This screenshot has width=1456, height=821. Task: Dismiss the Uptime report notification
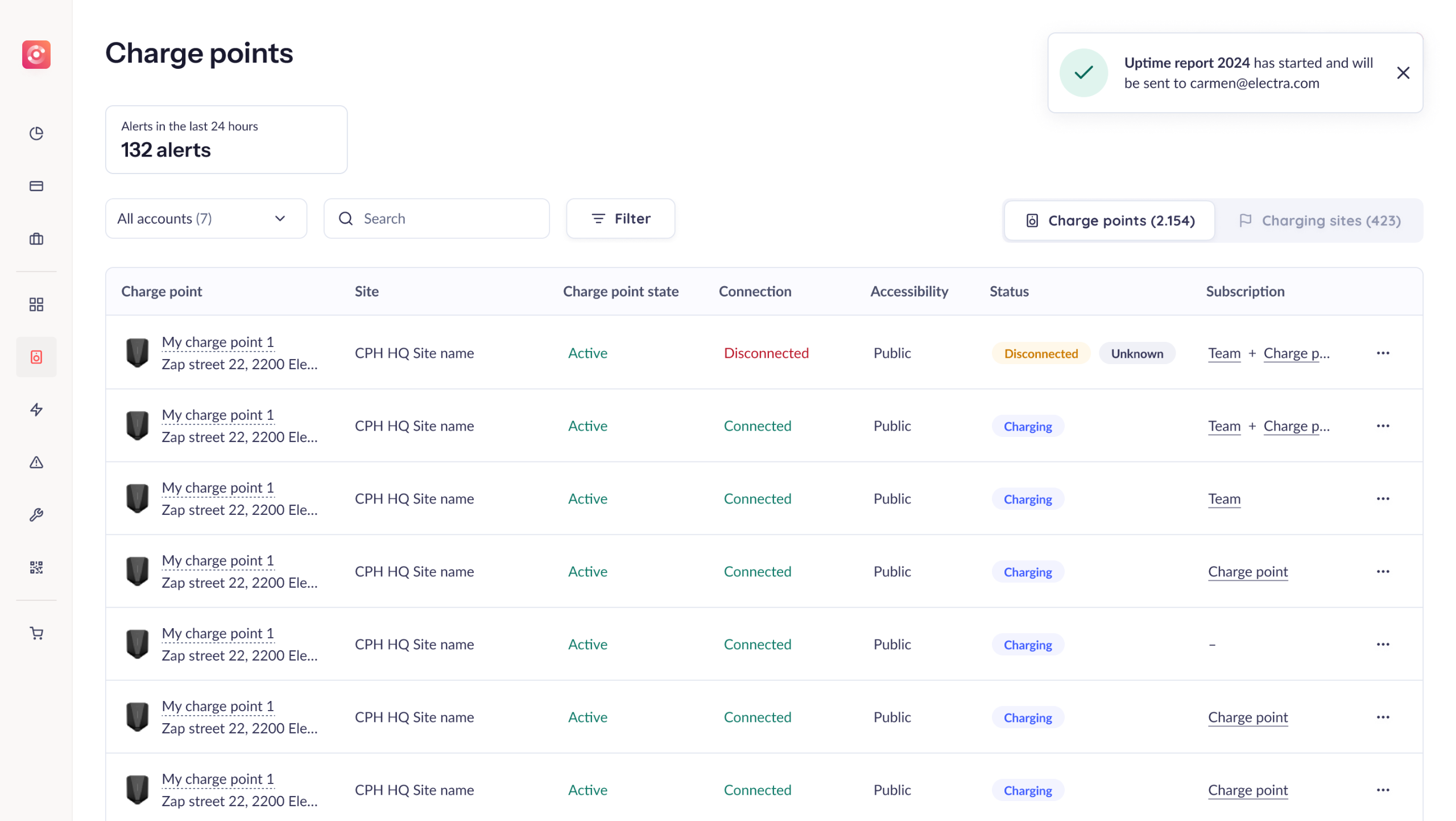pos(1403,73)
